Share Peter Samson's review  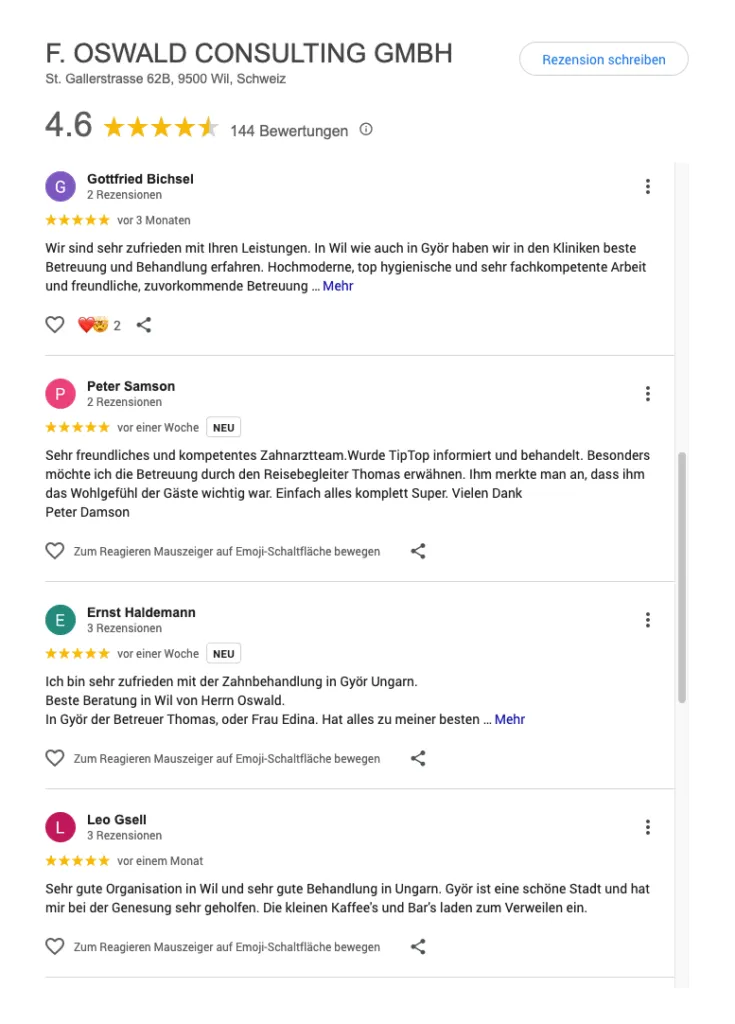[x=418, y=551]
